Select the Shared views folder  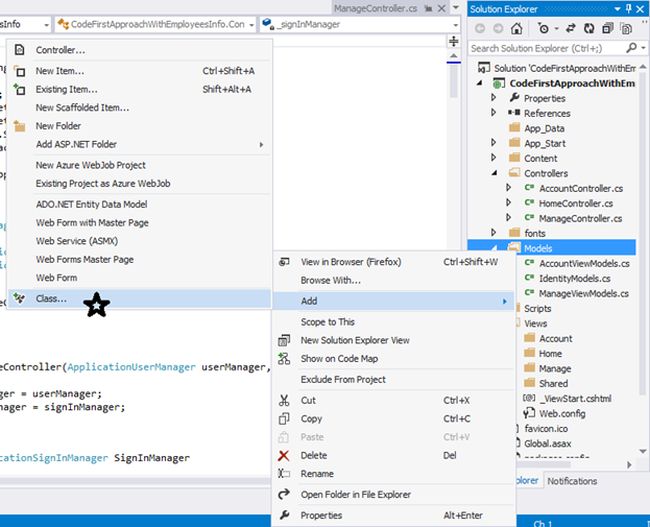[553, 383]
